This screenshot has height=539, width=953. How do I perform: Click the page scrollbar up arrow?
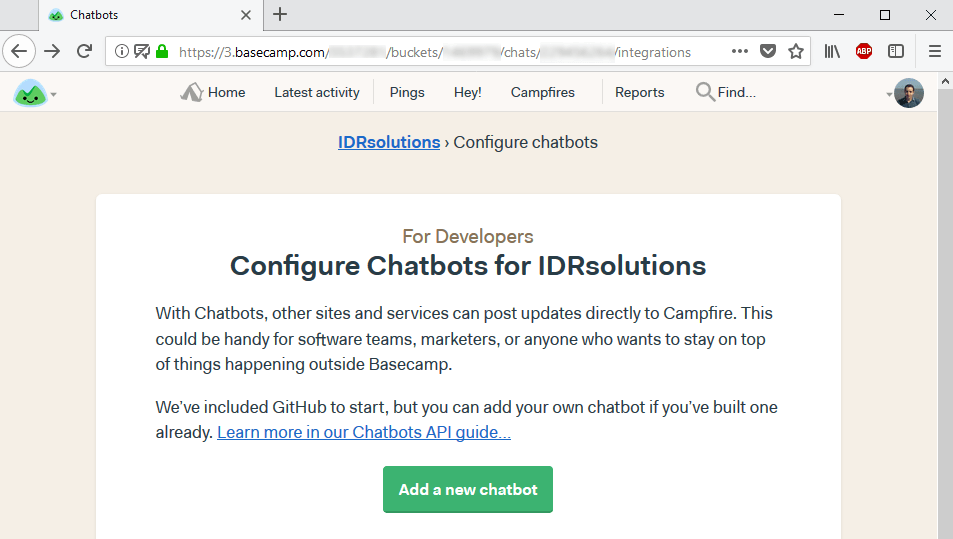tap(945, 81)
